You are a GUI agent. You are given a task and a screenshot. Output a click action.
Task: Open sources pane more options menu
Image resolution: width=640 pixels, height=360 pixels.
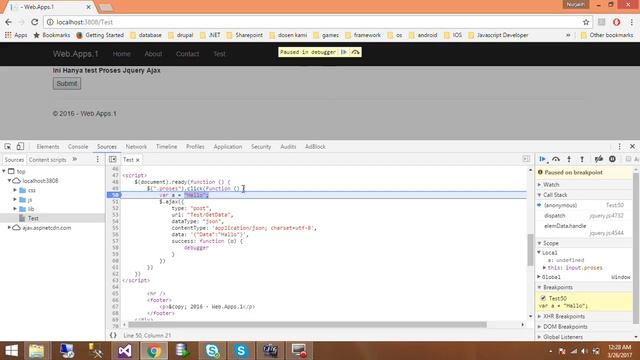[x=97, y=159]
